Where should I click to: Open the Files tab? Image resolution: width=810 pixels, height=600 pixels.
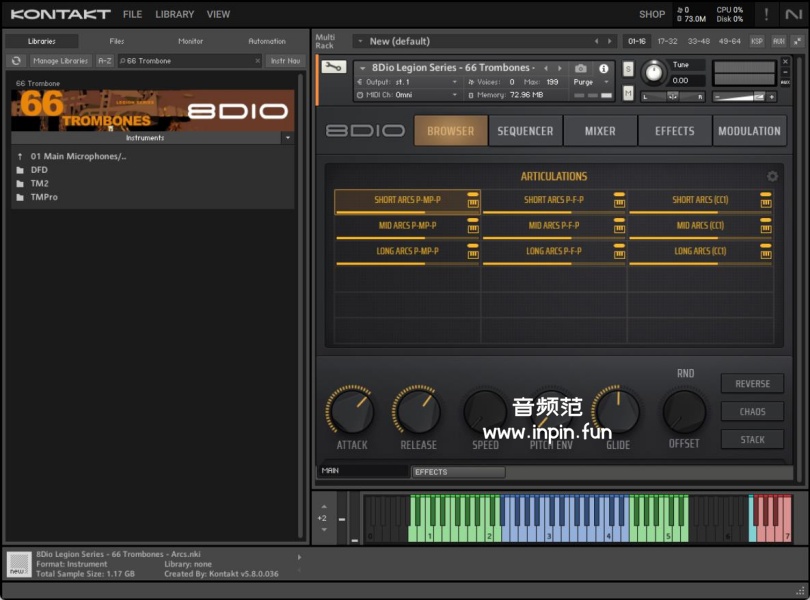coord(117,41)
